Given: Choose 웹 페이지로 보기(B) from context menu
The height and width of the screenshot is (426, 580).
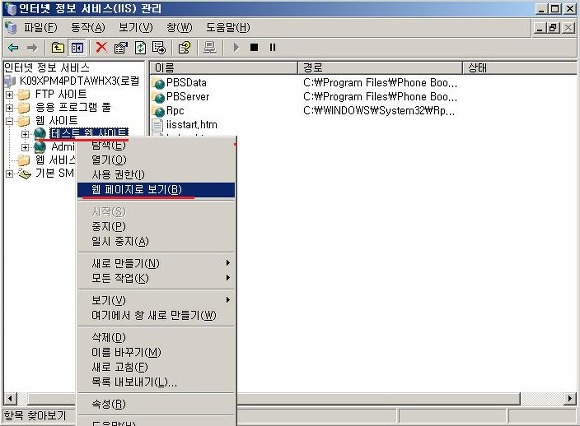Looking at the screenshot, I should click(x=156, y=190).
